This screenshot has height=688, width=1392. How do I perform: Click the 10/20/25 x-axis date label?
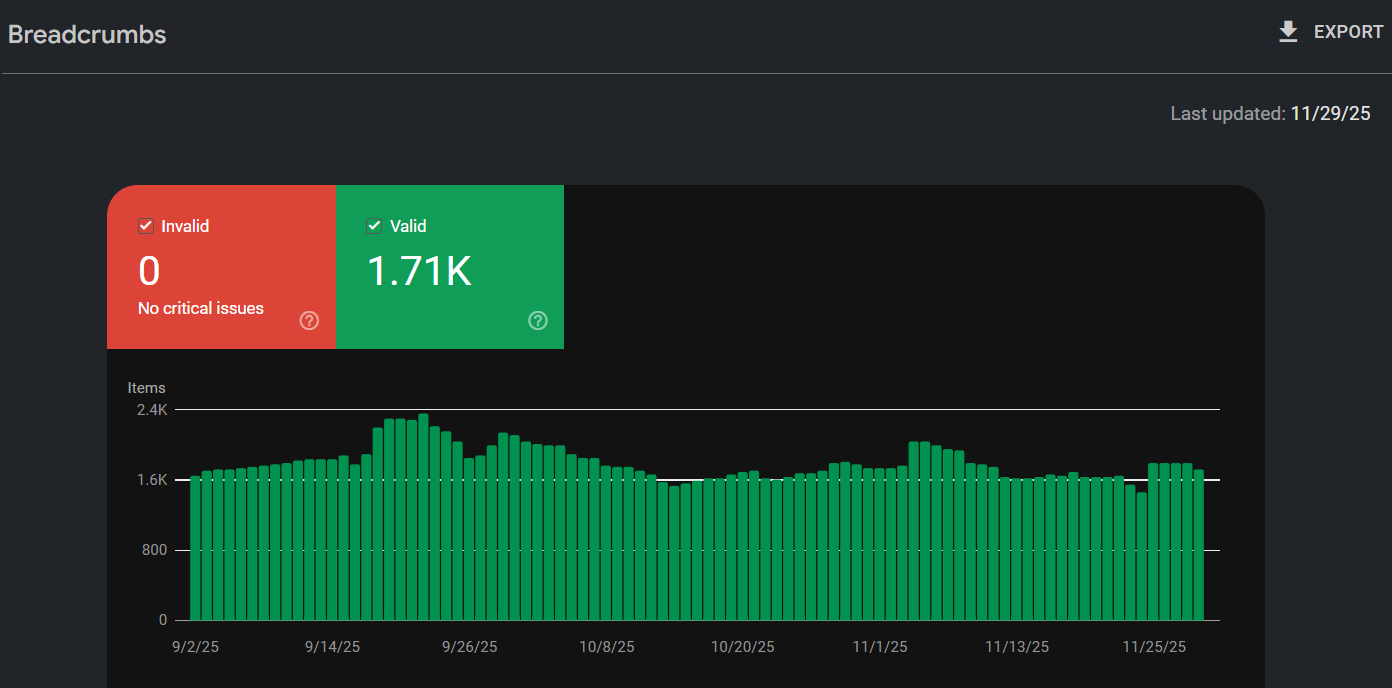tap(742, 647)
